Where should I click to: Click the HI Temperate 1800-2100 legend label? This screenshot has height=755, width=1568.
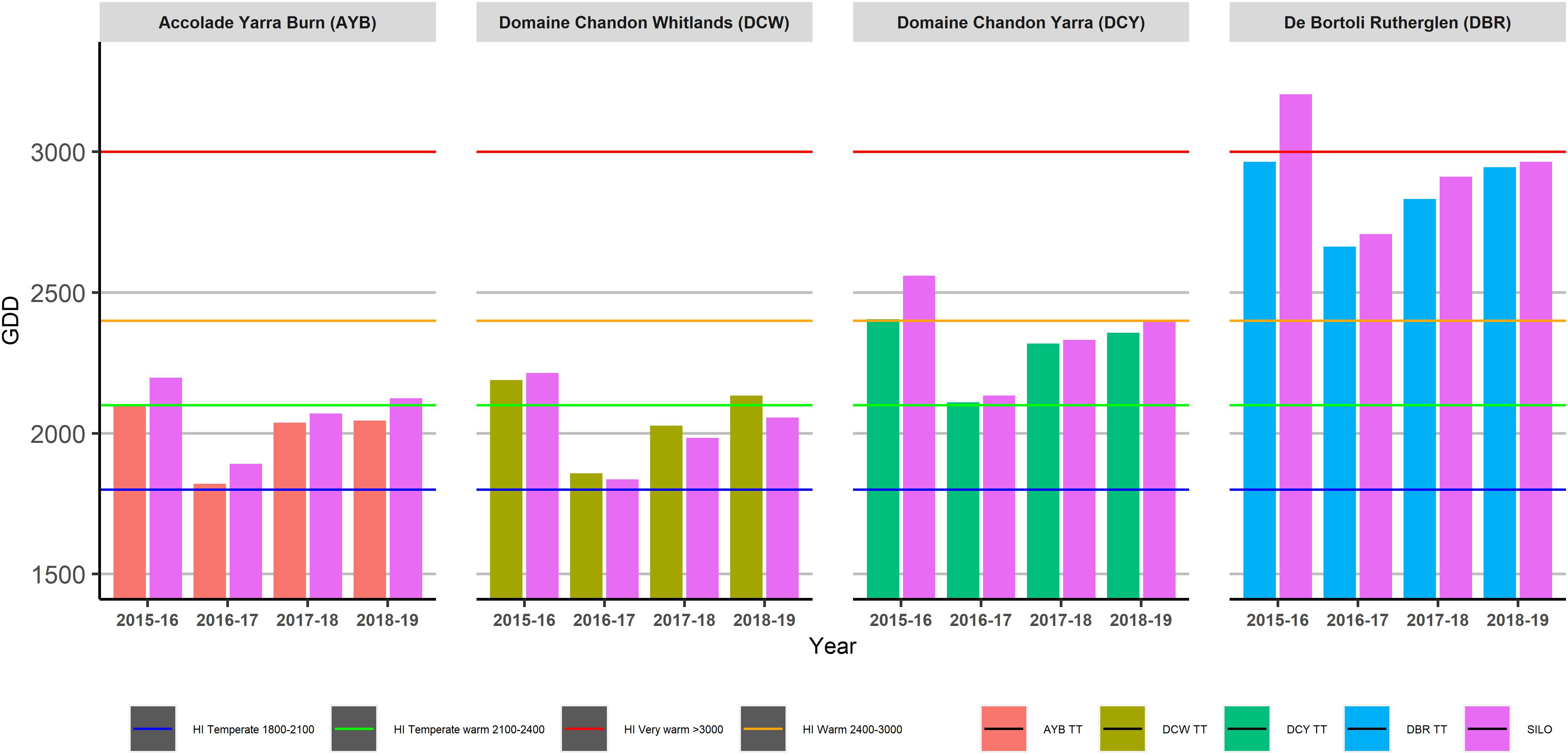point(254,729)
